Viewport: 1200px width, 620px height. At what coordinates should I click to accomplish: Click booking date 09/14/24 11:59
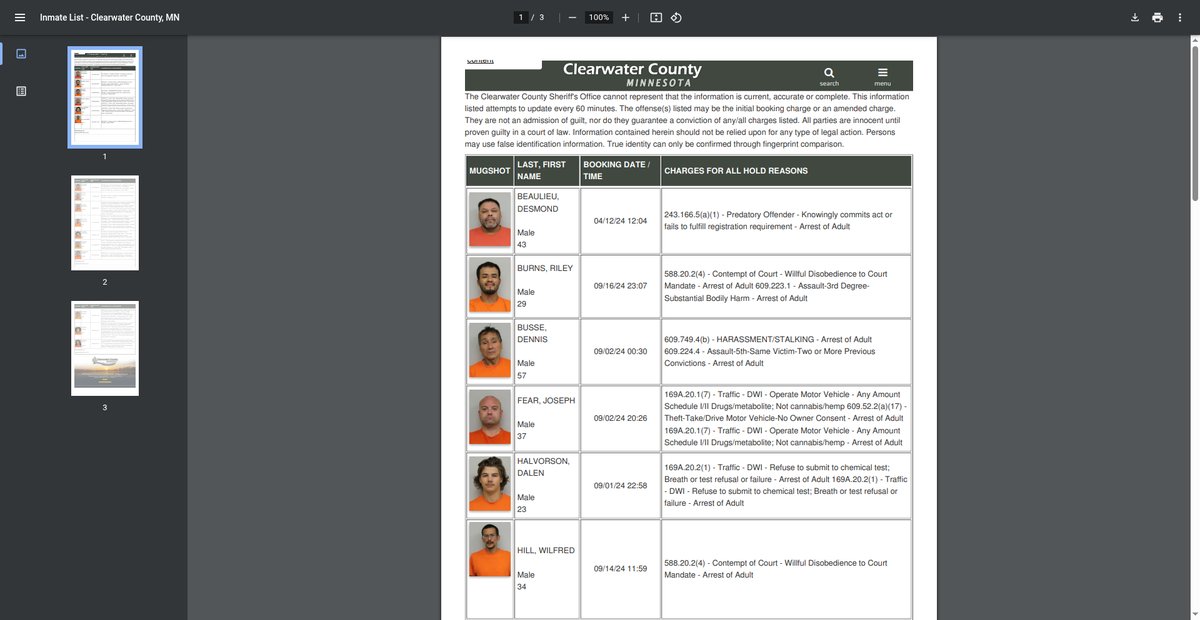(620, 568)
